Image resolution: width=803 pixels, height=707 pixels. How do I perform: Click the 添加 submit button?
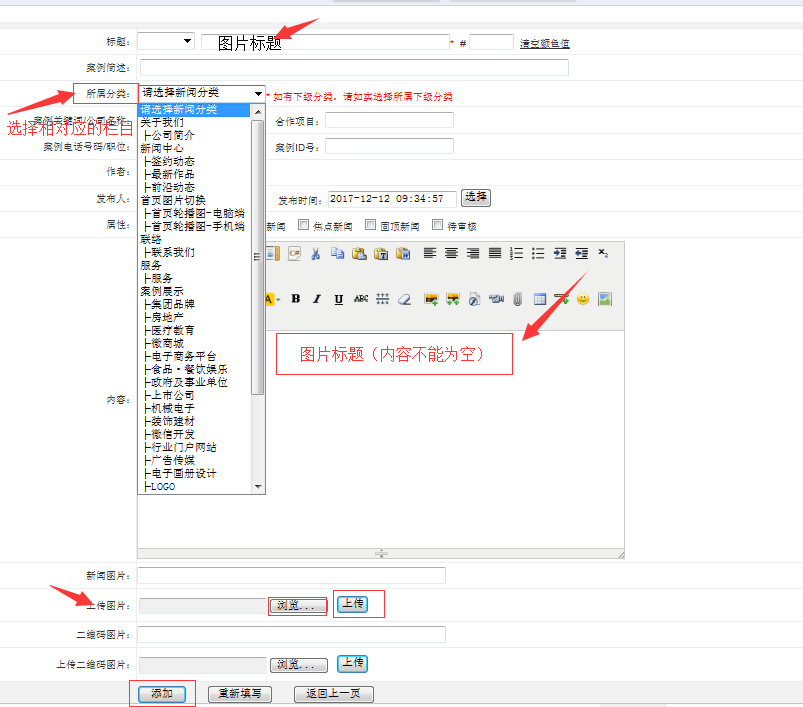161,693
